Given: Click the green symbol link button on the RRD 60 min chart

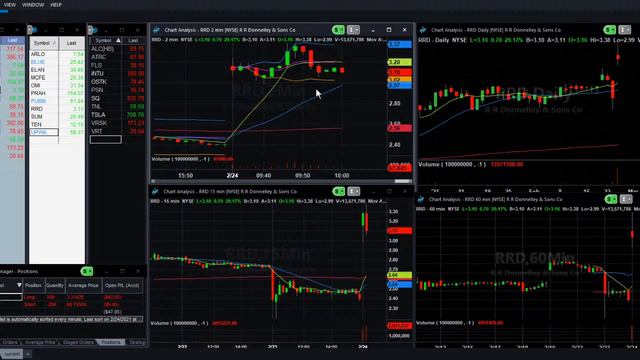Looking at the screenshot, I should tap(611, 199).
